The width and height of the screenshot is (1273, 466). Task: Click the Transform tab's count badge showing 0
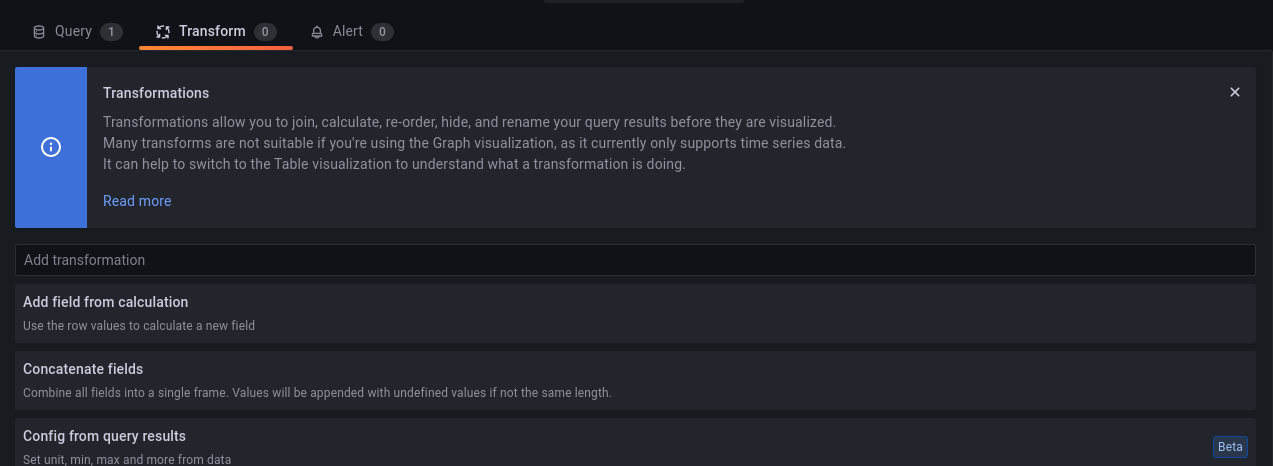tap(265, 32)
